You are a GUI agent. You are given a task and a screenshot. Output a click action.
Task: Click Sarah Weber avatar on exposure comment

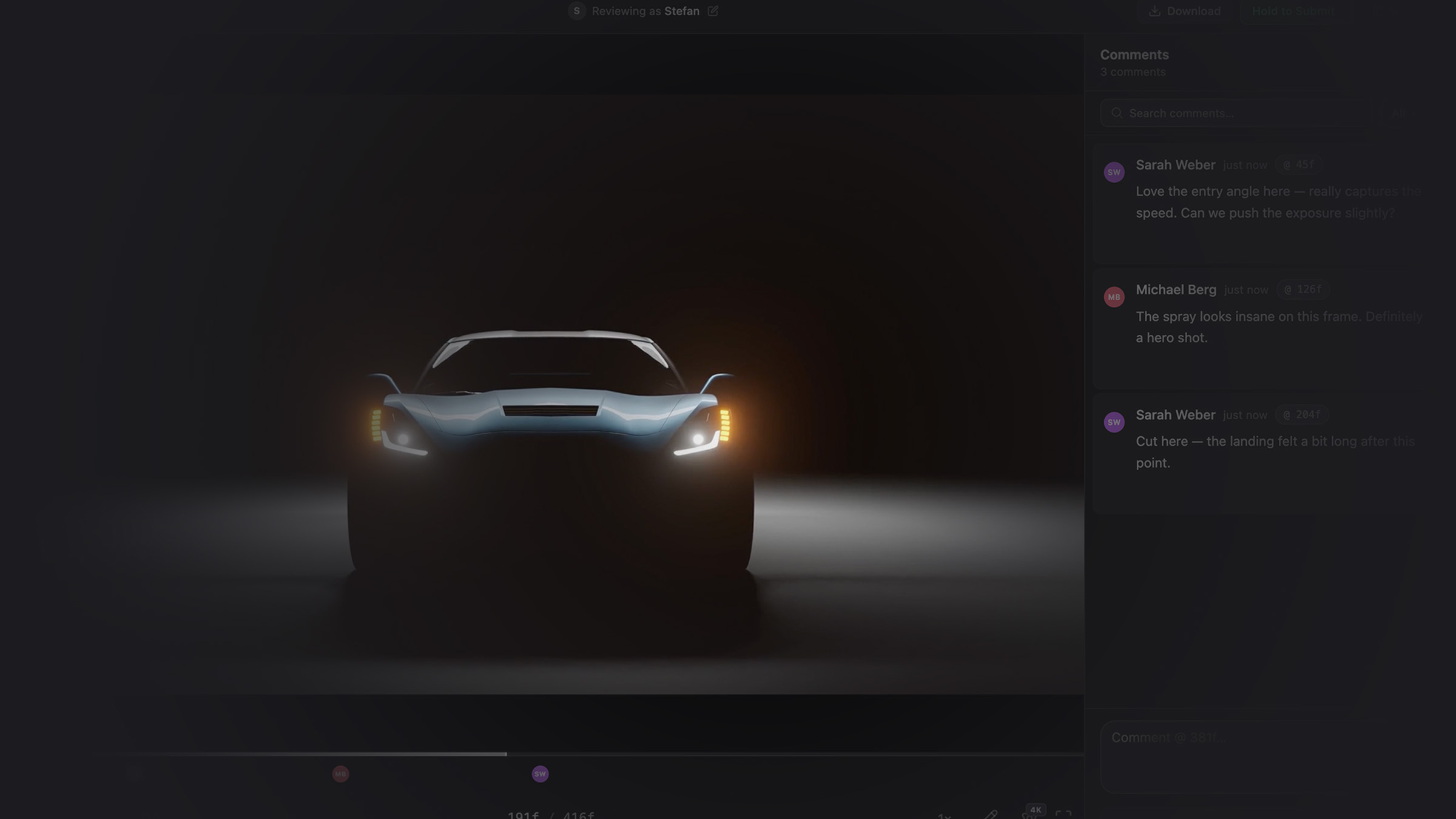(x=1114, y=172)
